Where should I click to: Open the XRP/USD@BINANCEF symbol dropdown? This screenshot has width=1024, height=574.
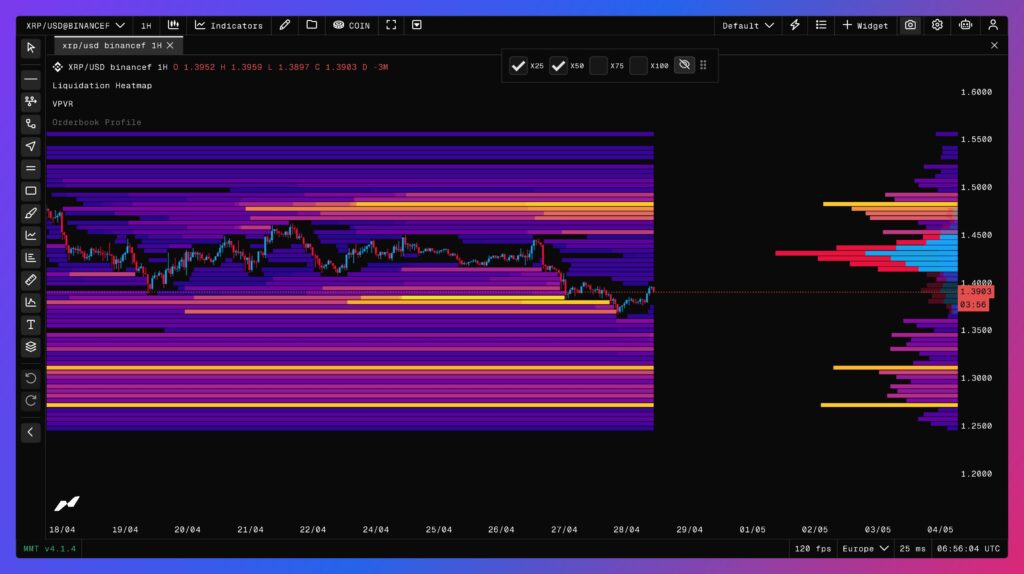76,25
